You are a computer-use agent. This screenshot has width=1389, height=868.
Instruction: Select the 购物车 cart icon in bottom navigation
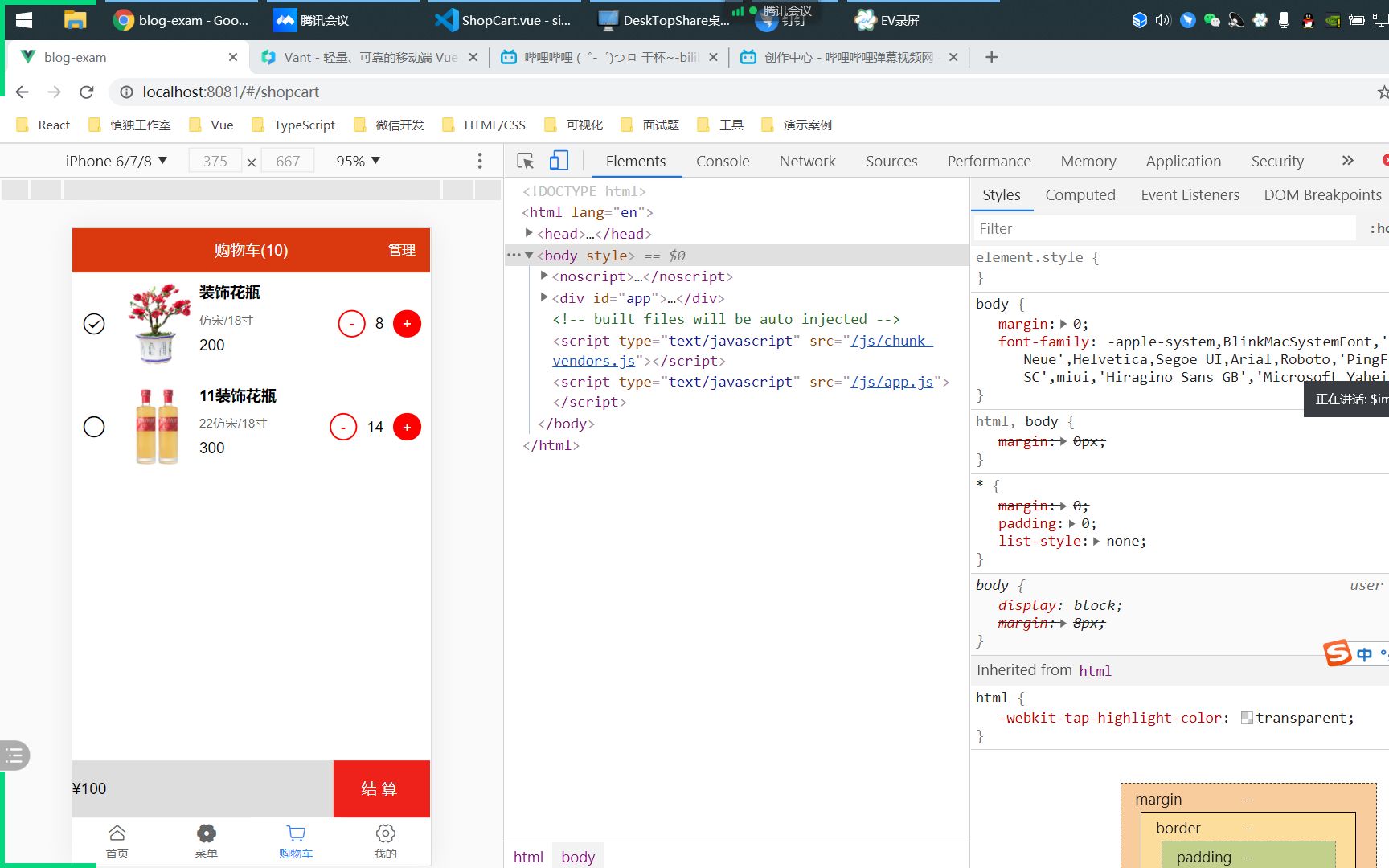296,833
